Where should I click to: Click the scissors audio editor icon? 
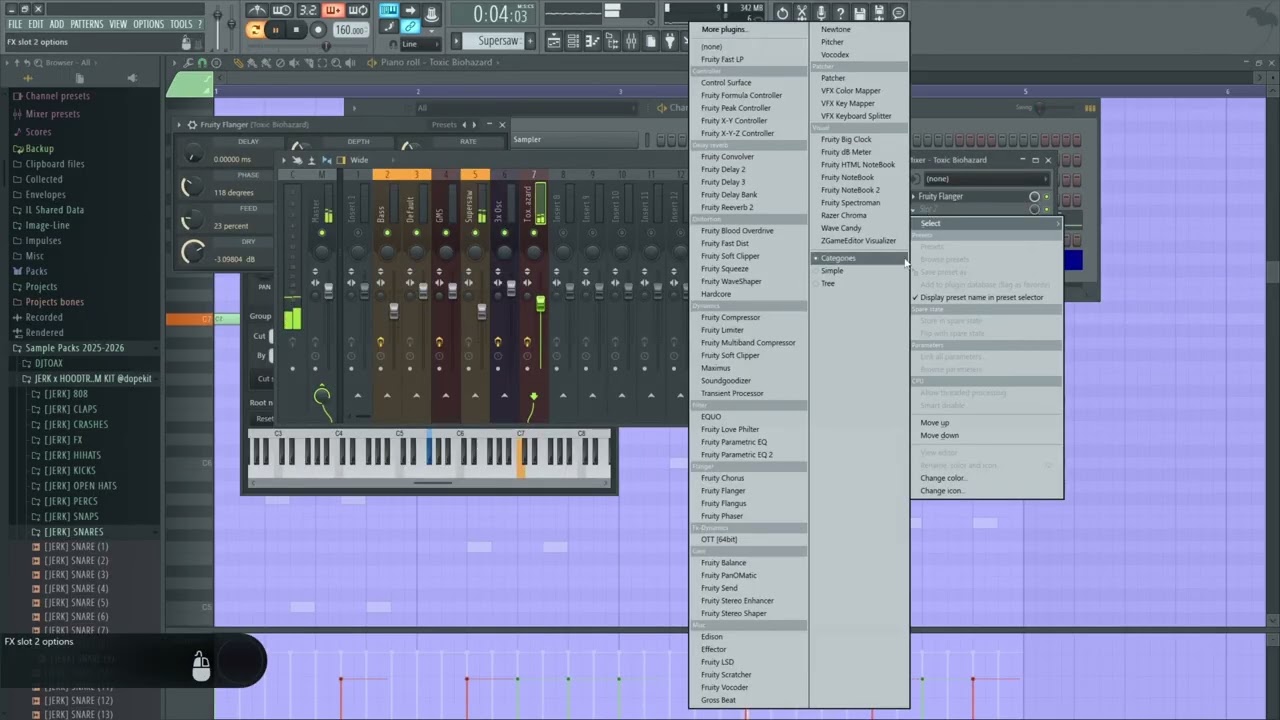801,13
